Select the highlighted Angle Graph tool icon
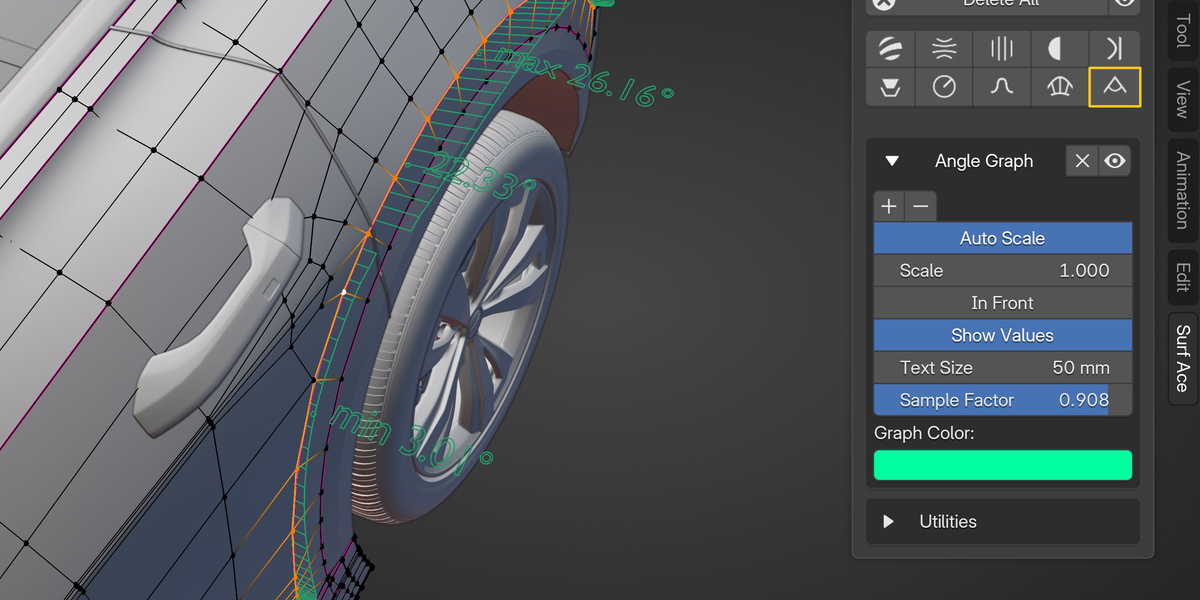 (x=1114, y=87)
